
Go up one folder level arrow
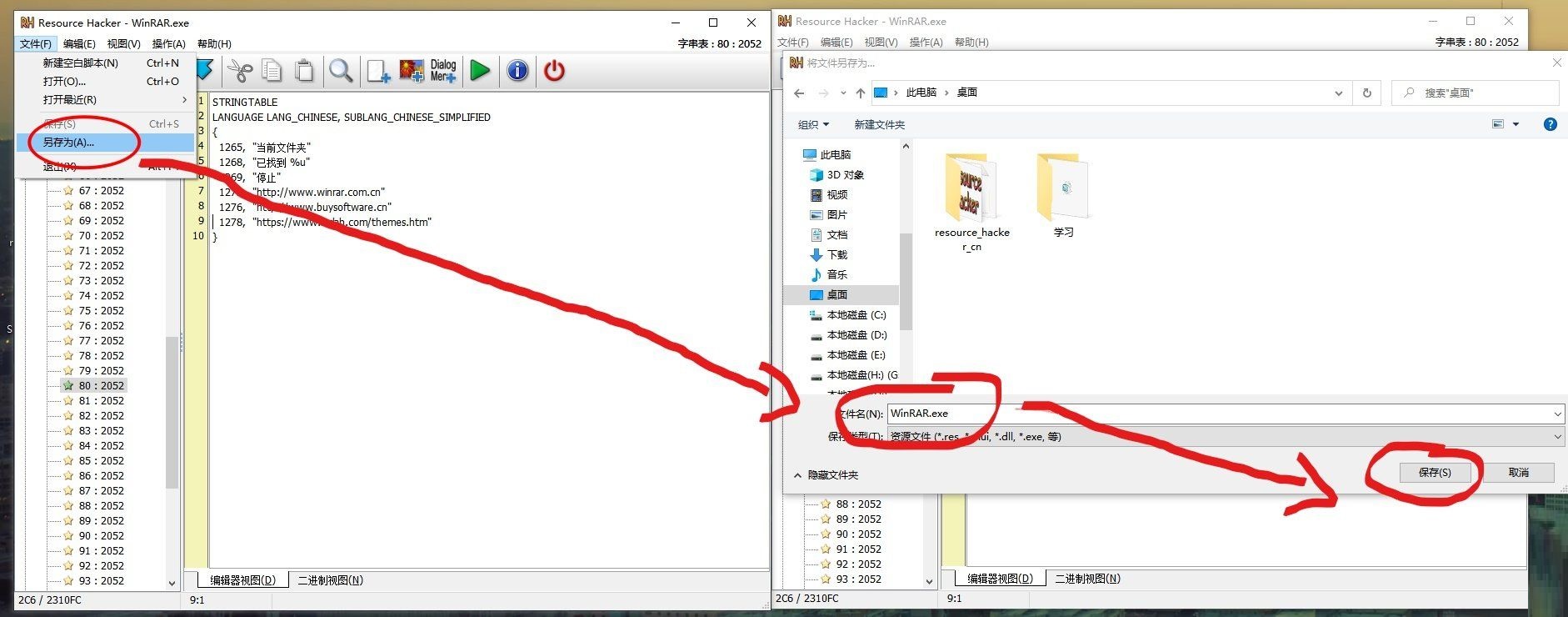pos(860,93)
